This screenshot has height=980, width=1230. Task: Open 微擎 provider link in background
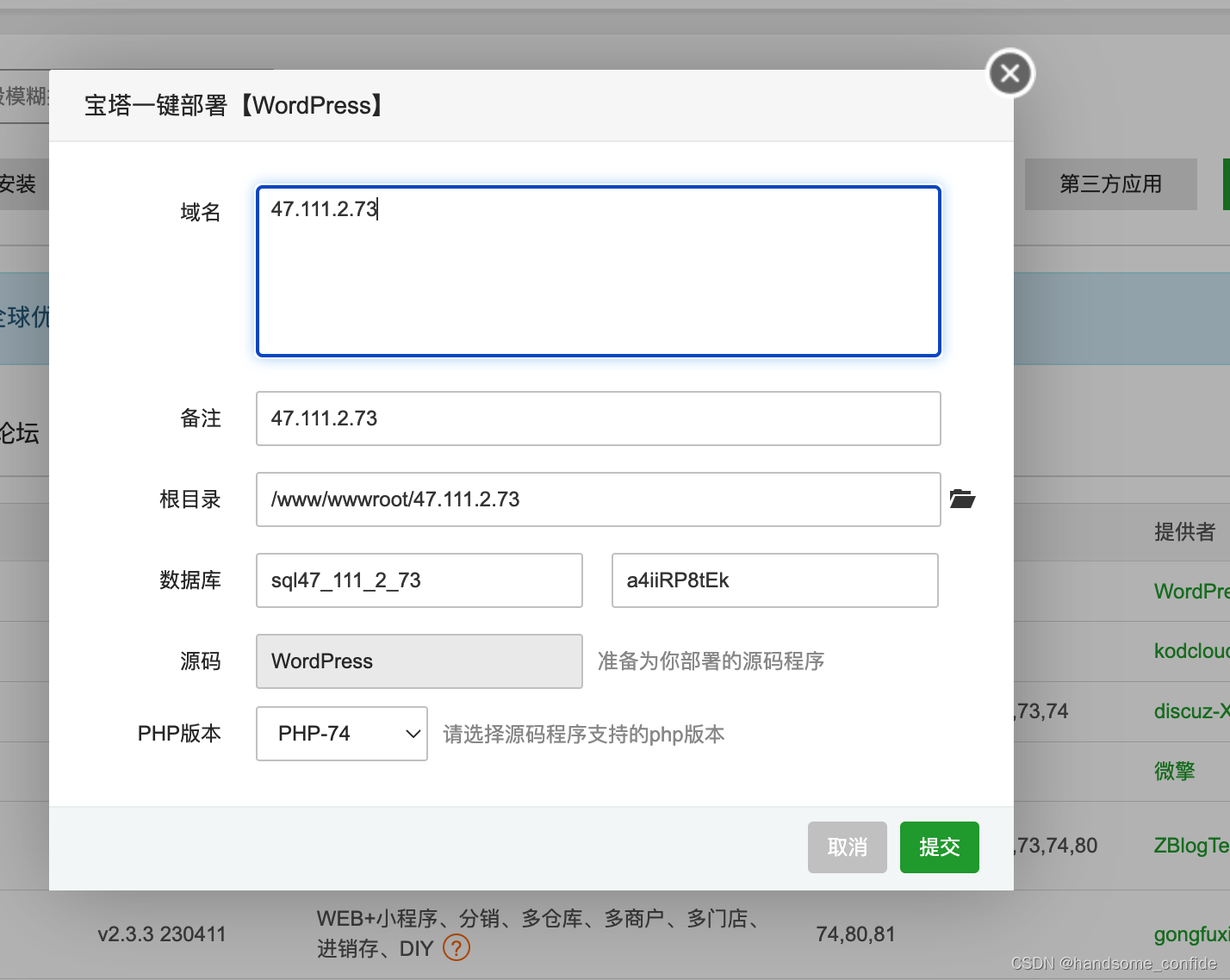point(1175,771)
